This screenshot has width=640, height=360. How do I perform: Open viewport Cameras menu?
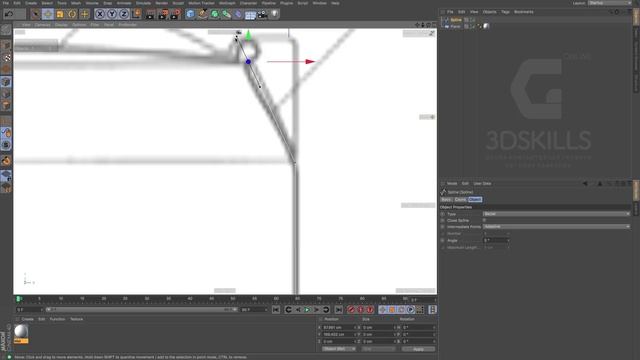[x=42, y=24]
